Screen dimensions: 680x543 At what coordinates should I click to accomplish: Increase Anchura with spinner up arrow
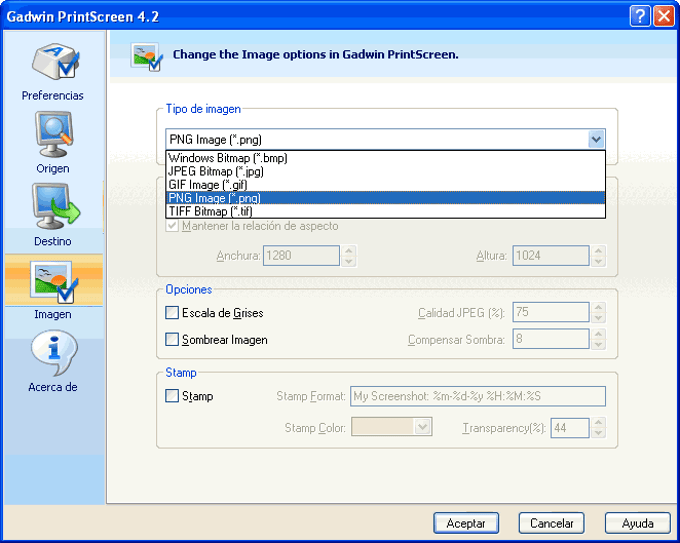(x=349, y=251)
